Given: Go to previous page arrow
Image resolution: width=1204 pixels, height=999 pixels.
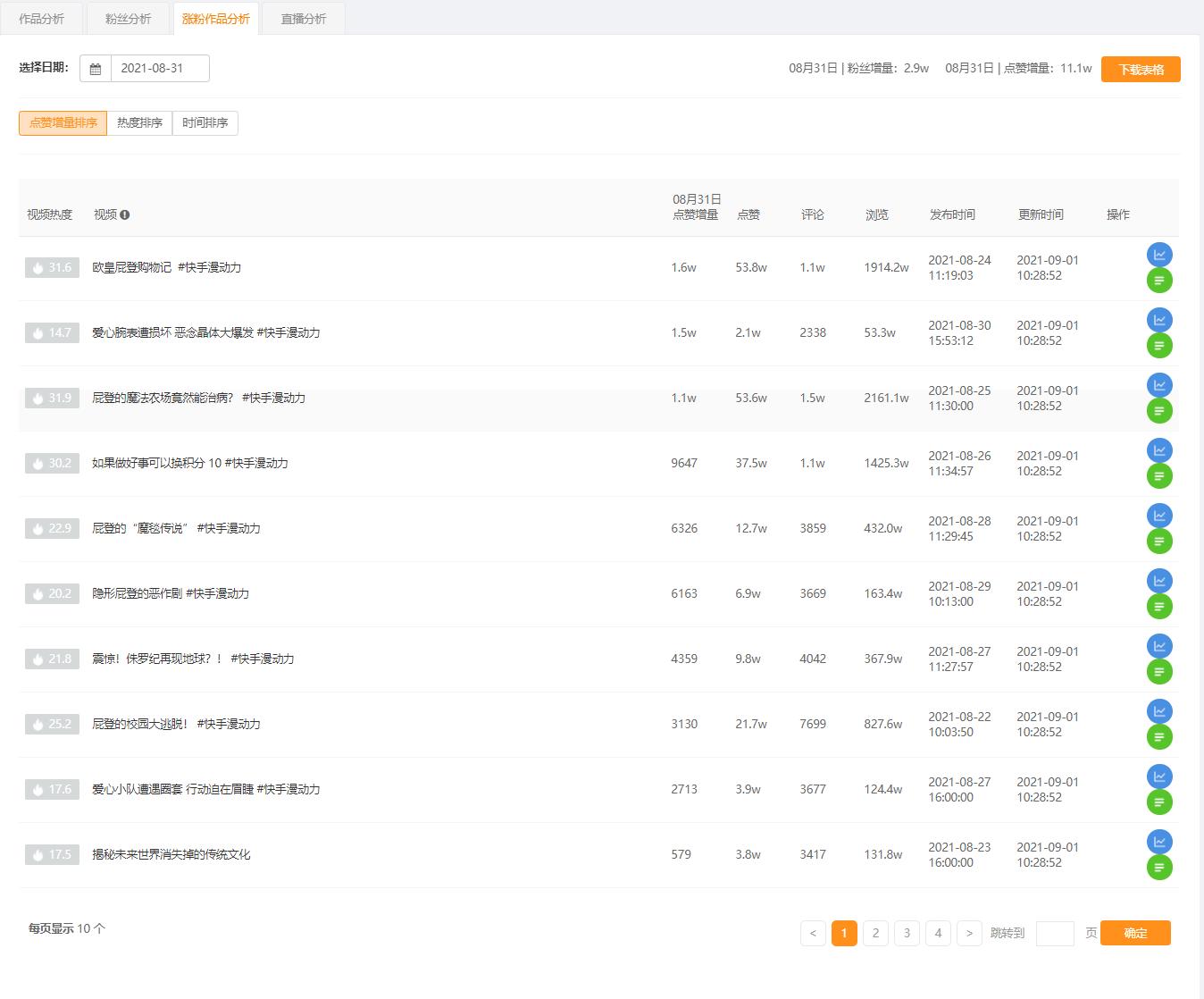Looking at the screenshot, I should [x=813, y=933].
